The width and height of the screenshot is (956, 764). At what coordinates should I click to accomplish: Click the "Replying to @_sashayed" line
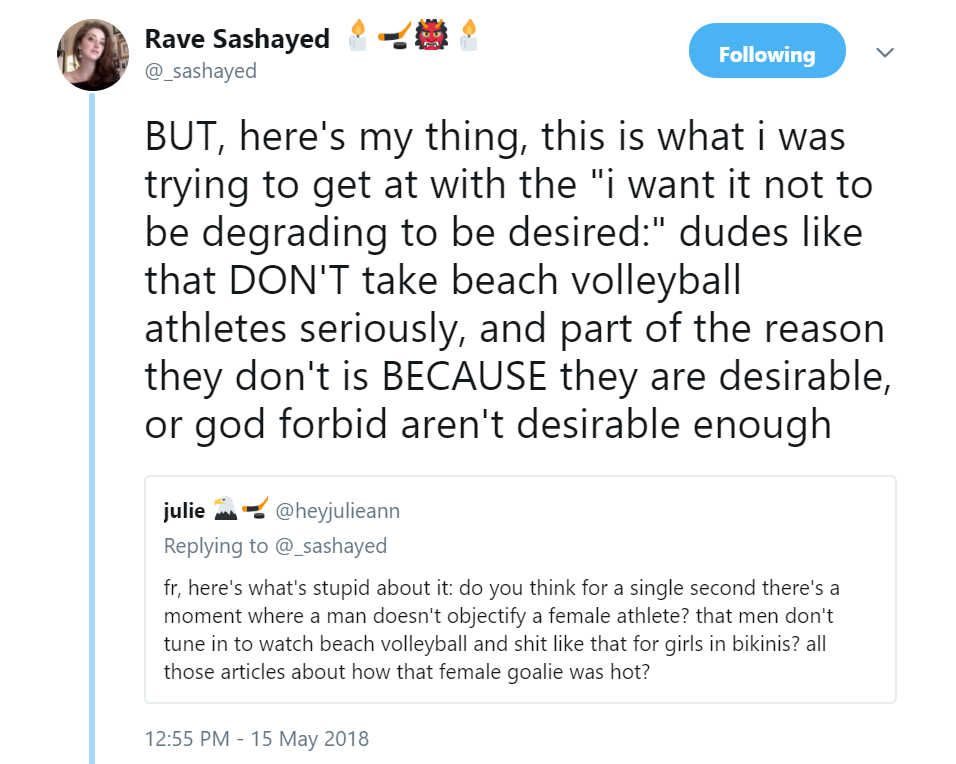pyautogui.click(x=275, y=546)
